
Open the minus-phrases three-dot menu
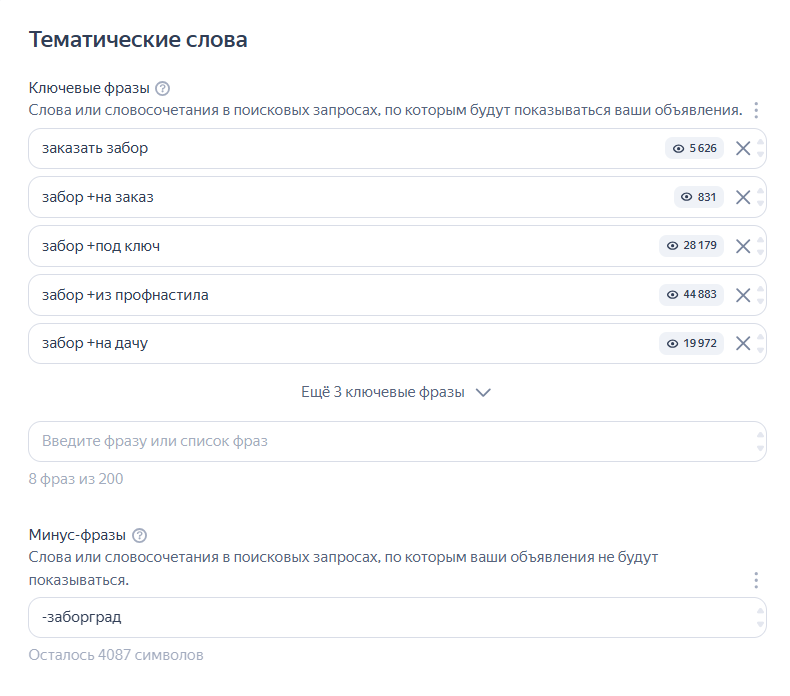point(756,580)
